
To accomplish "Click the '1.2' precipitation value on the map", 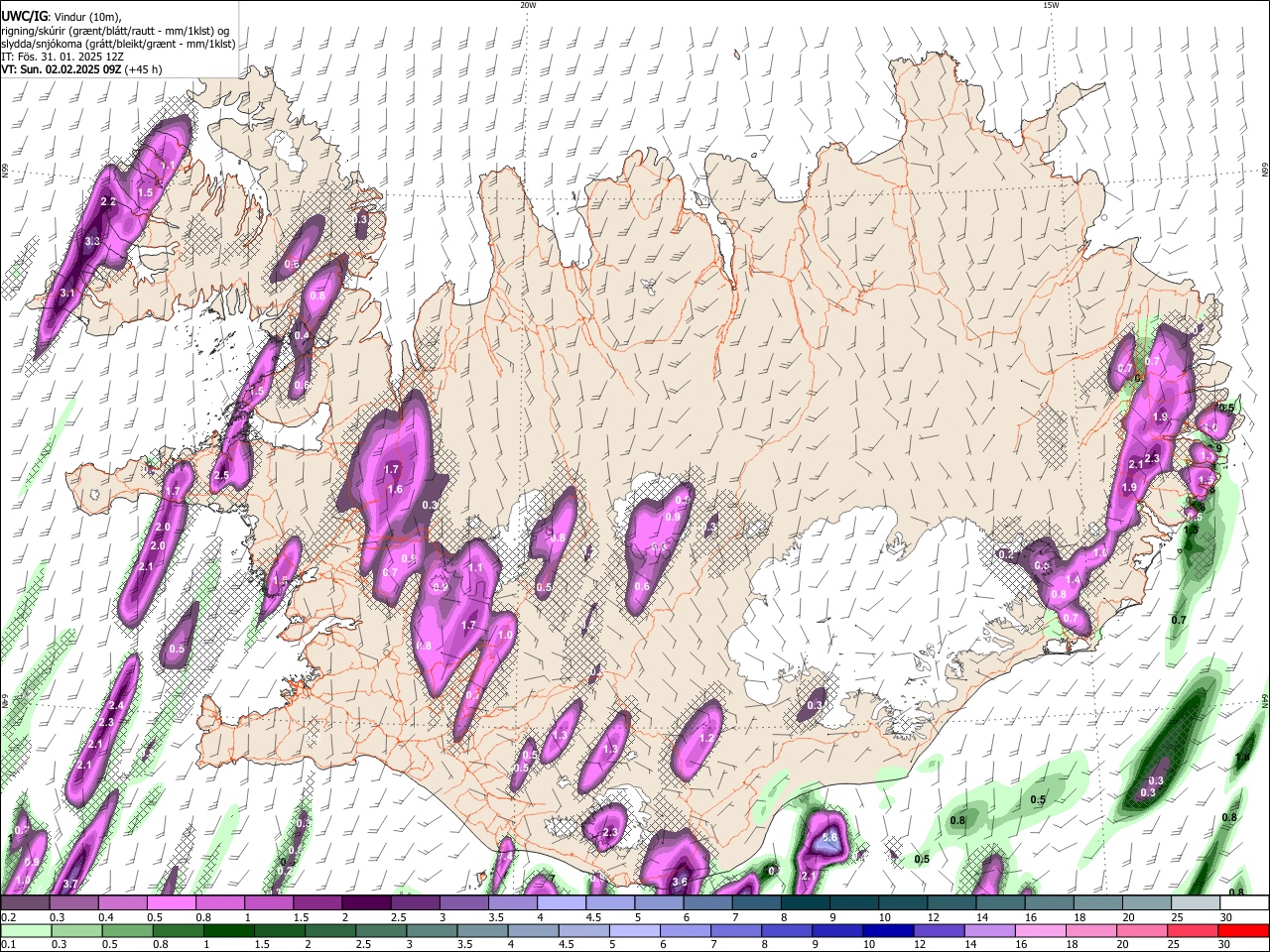I will (x=707, y=738).
